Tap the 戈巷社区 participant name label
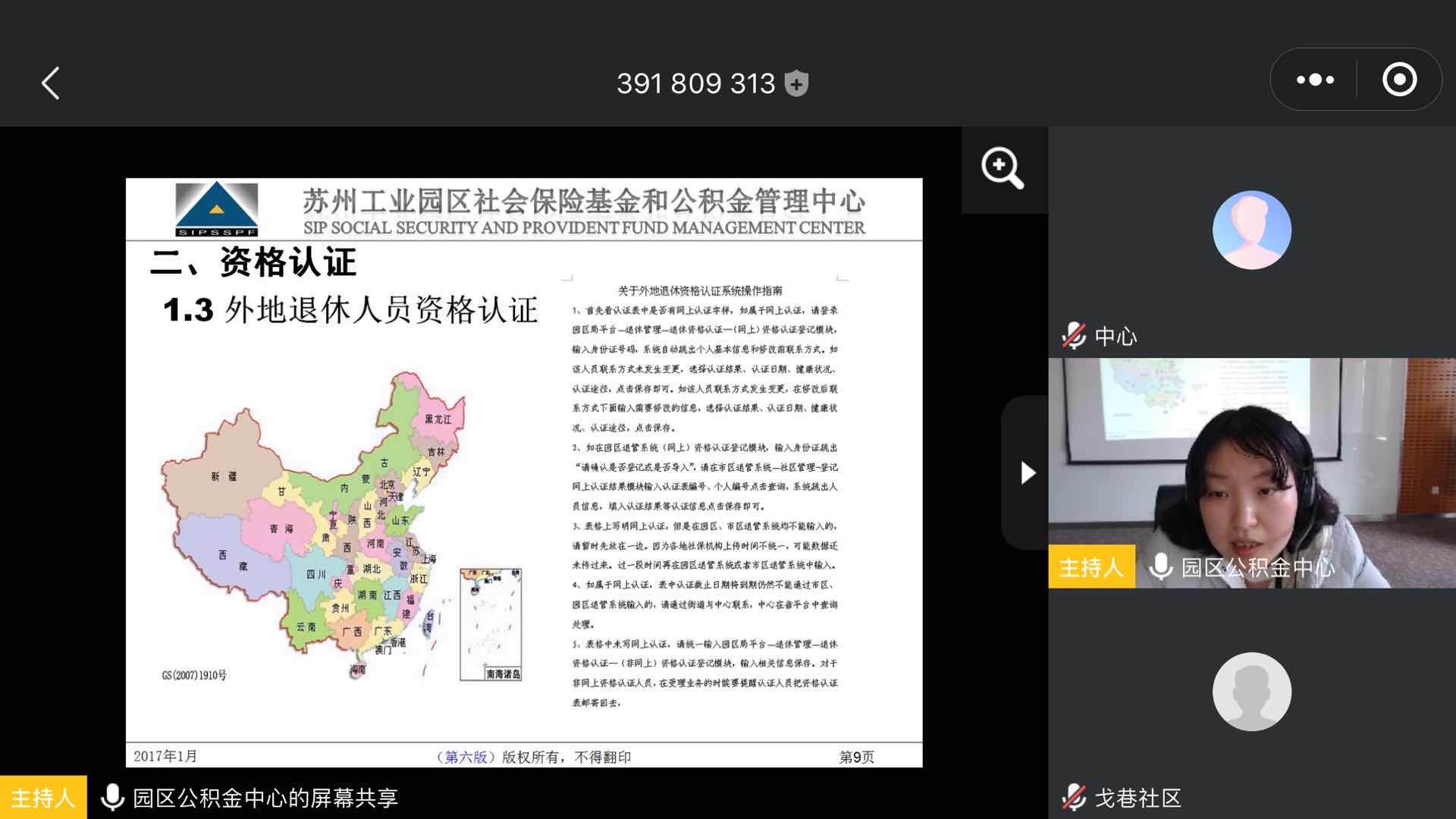The height and width of the screenshot is (819, 1456). click(1137, 798)
